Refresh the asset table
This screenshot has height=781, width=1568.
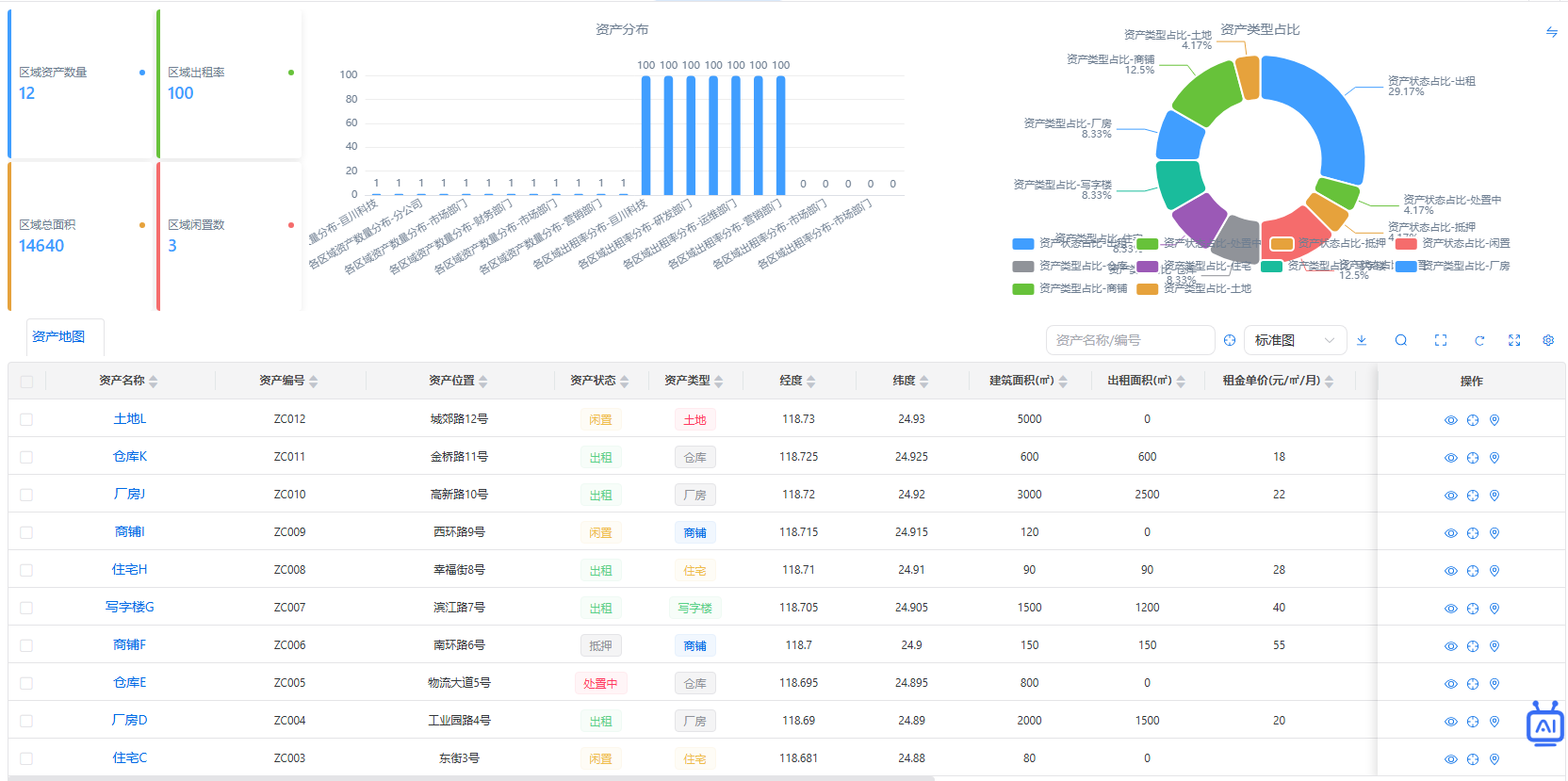coord(1479,340)
